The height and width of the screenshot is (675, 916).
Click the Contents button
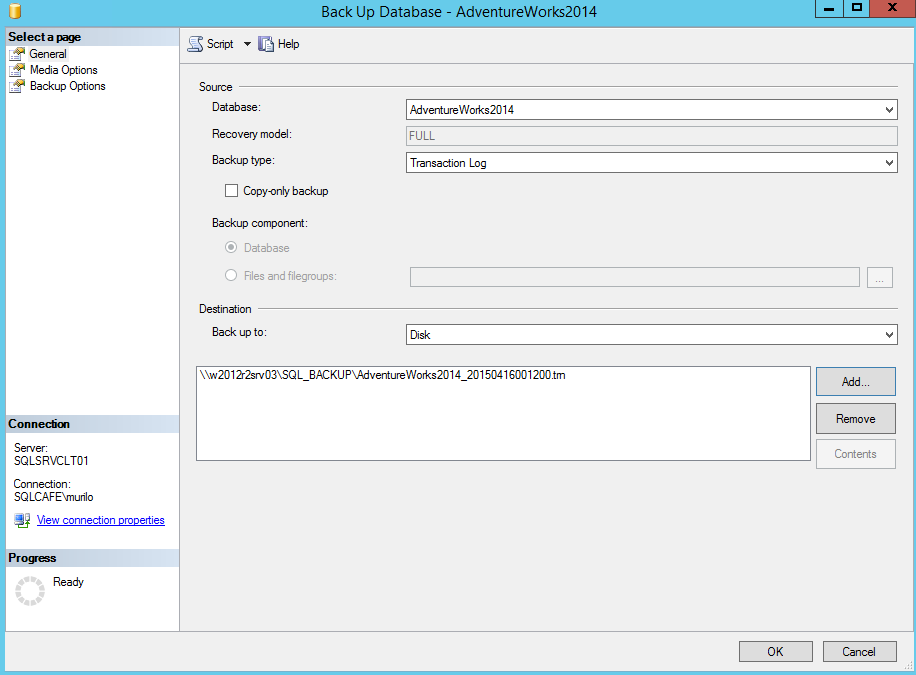point(856,454)
